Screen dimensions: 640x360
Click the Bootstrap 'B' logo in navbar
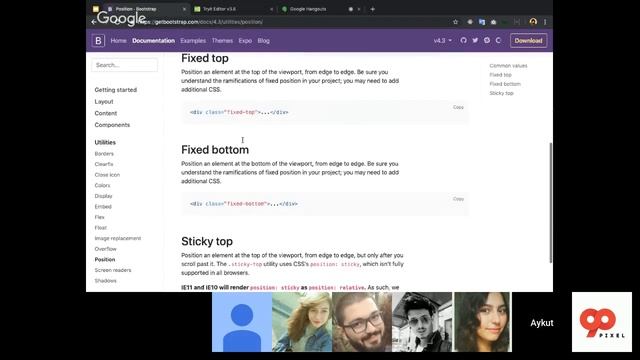coord(98,41)
